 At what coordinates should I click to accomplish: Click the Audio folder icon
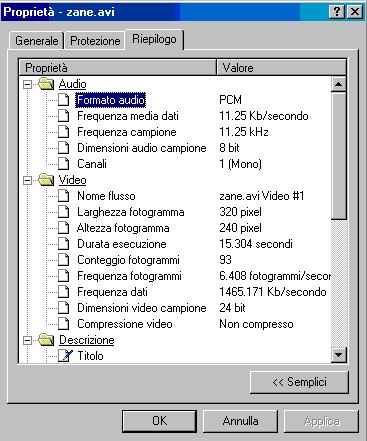46,84
